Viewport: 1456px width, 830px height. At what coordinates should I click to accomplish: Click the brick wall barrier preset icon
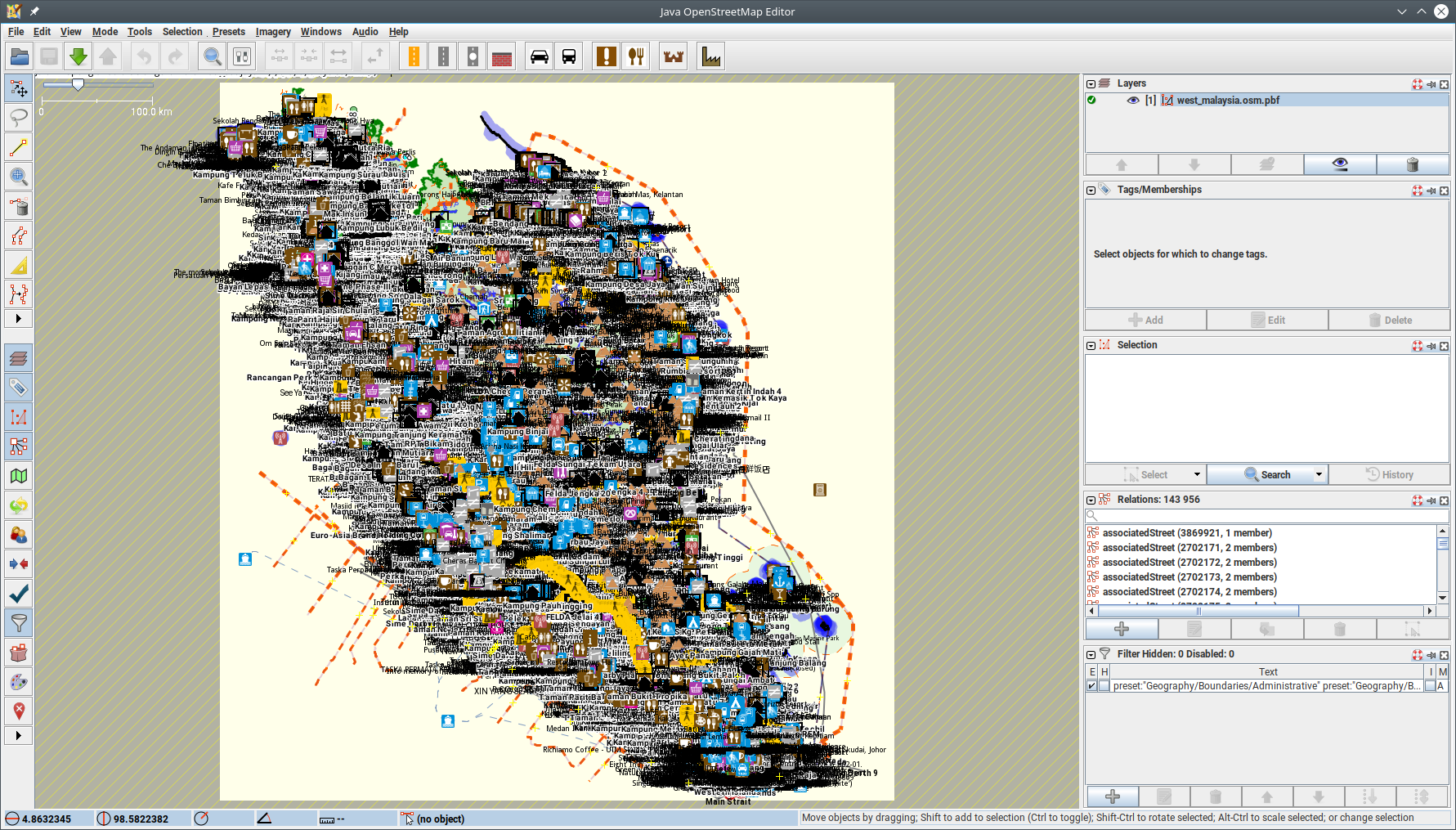pyautogui.click(x=502, y=56)
